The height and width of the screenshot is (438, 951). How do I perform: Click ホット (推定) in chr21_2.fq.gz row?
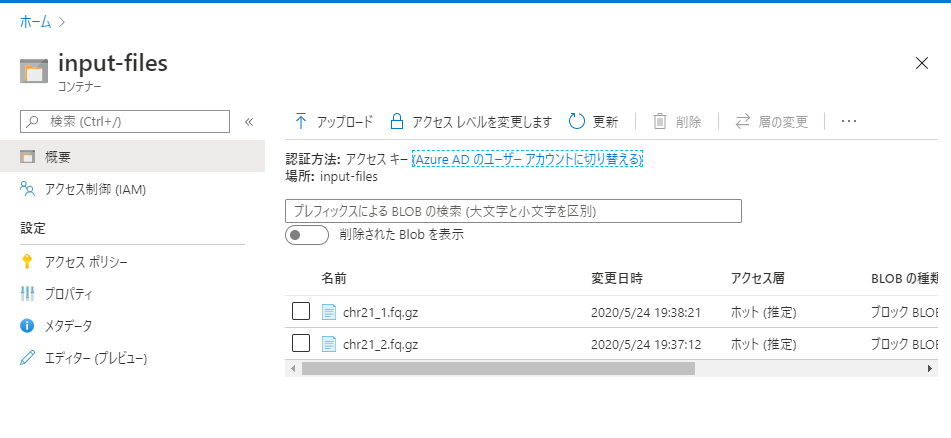pyautogui.click(x=764, y=345)
